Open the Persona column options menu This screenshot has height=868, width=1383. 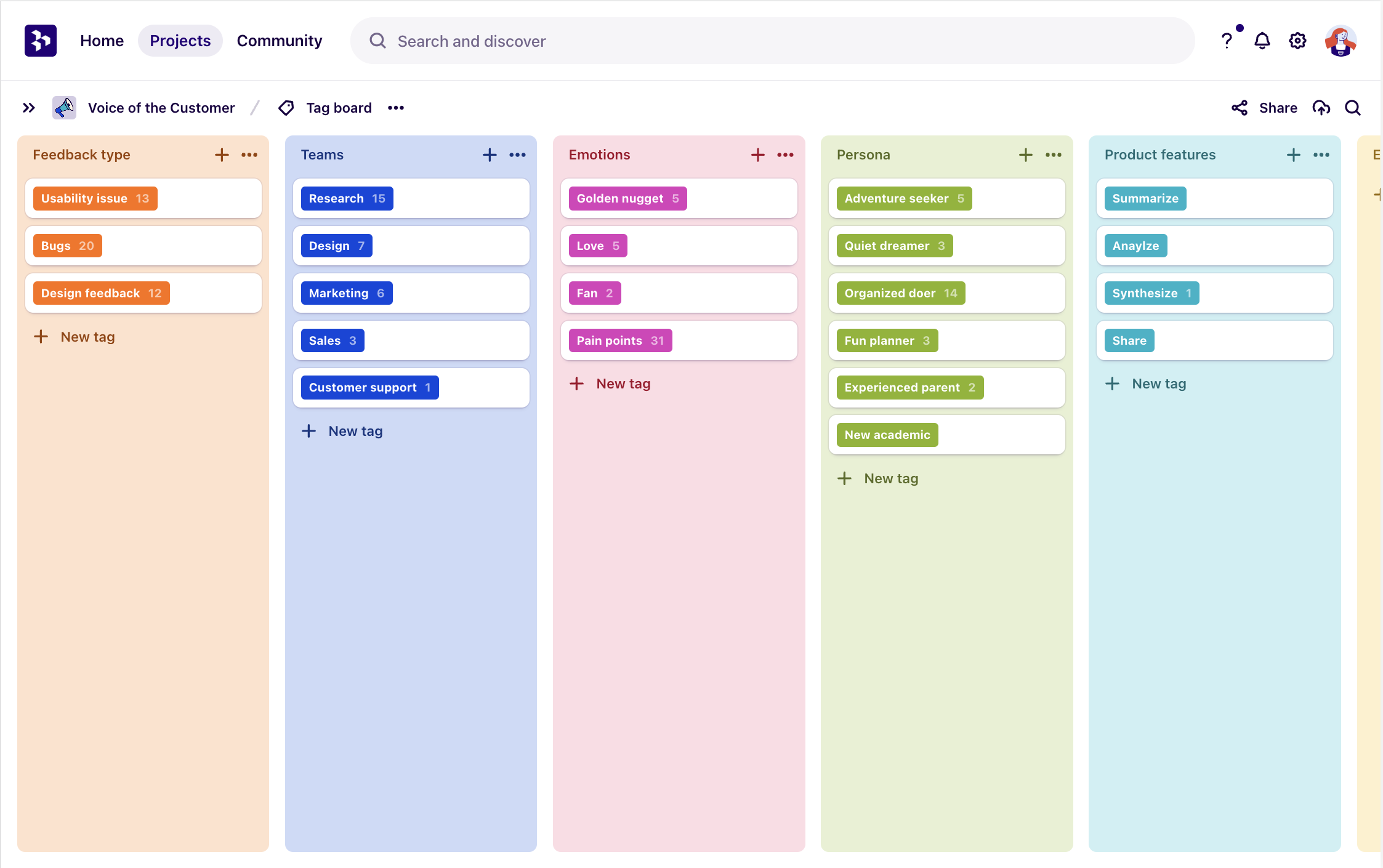pyautogui.click(x=1053, y=155)
